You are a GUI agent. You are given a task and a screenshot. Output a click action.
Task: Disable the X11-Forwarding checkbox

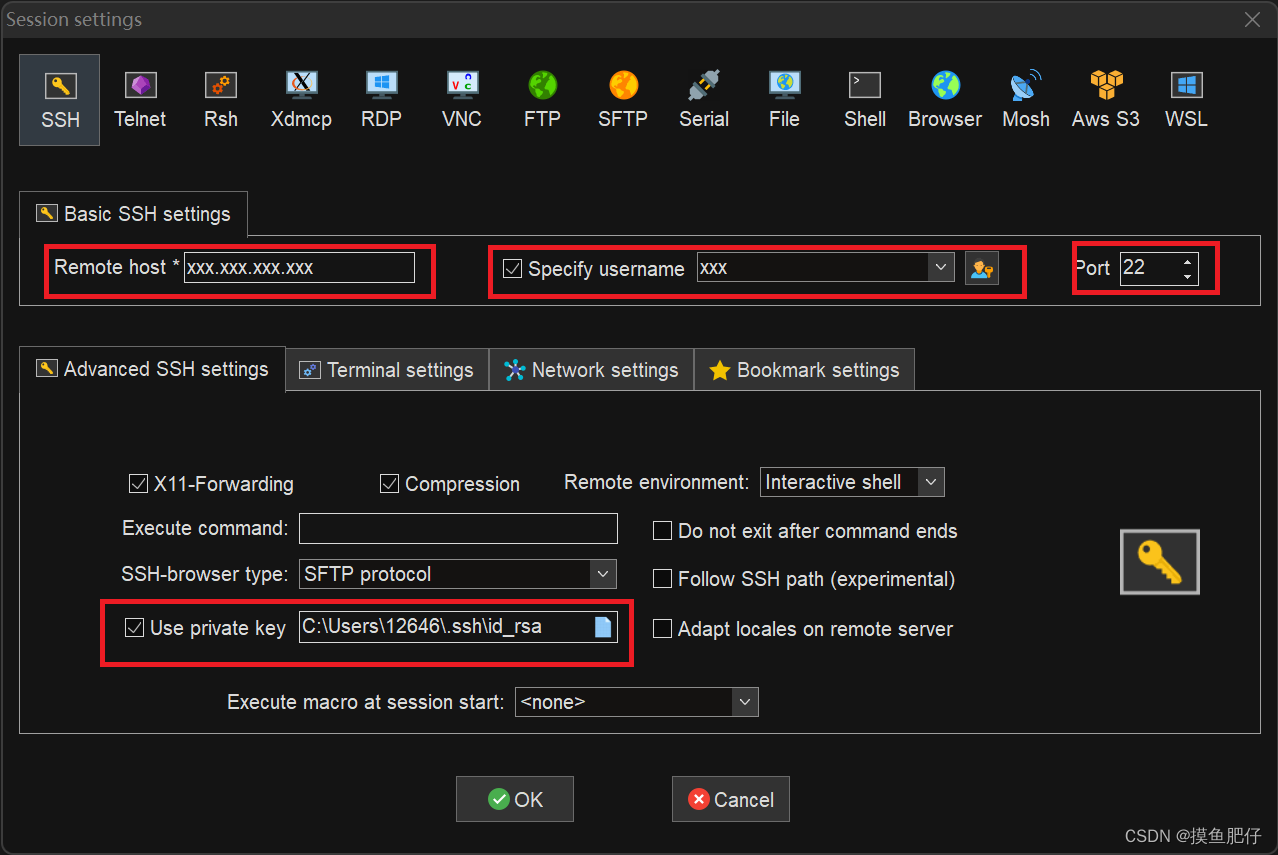[x=139, y=484]
